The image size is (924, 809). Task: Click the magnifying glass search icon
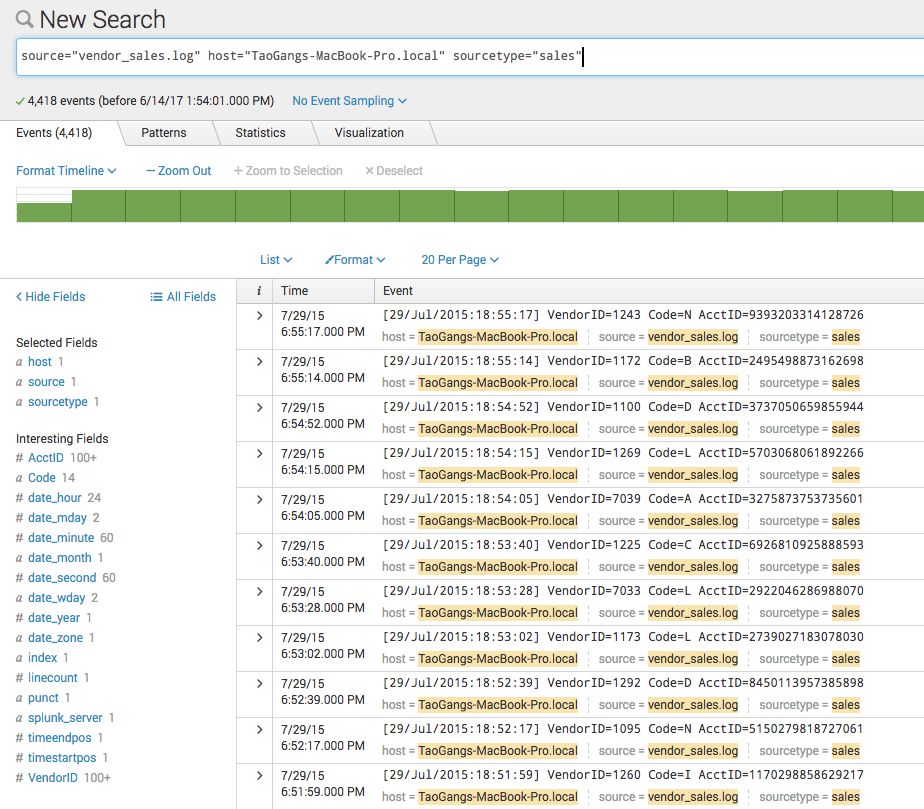(x=24, y=19)
